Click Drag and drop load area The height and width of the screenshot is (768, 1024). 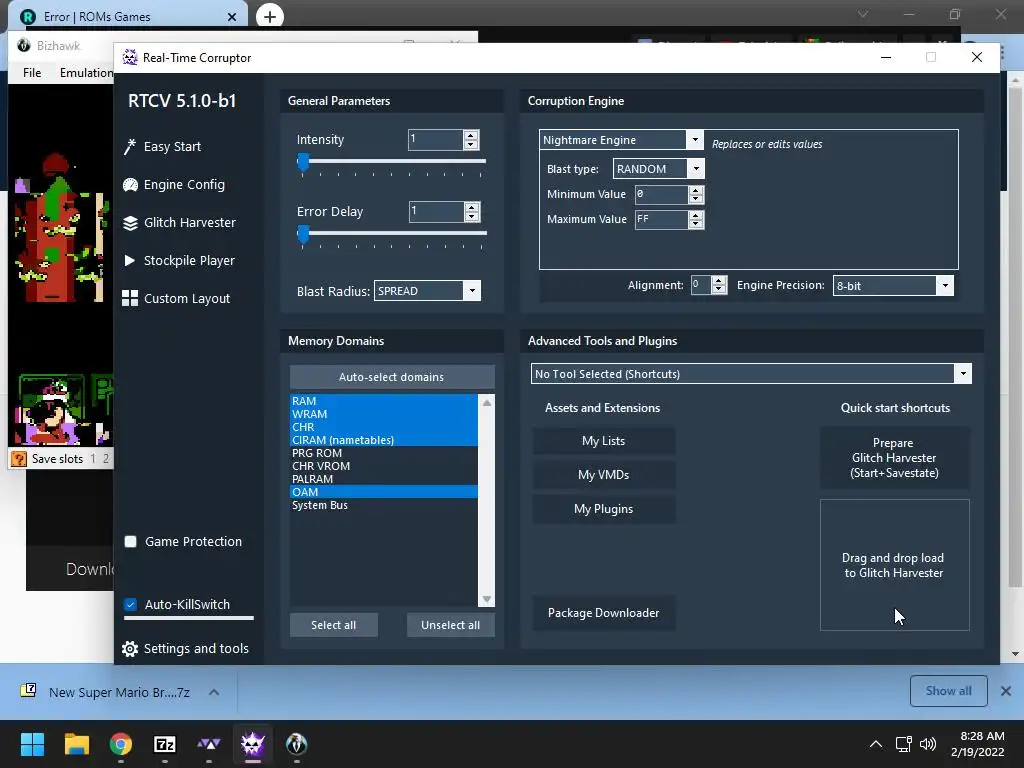[895, 565]
